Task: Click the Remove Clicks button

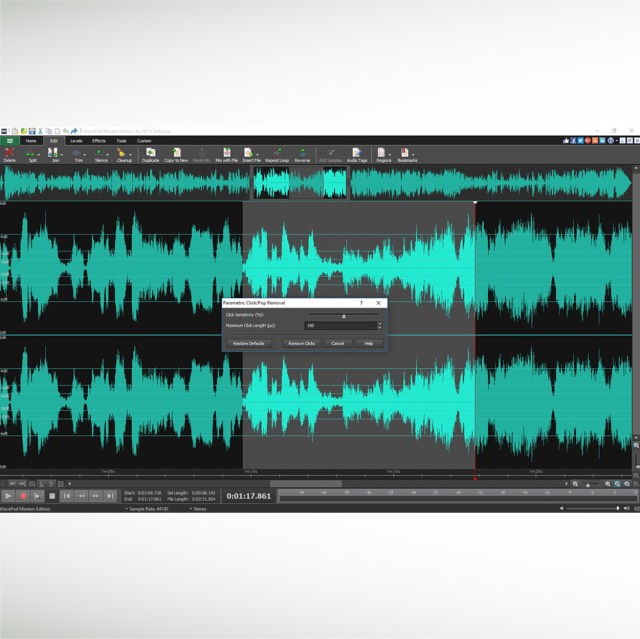Action: [x=301, y=343]
